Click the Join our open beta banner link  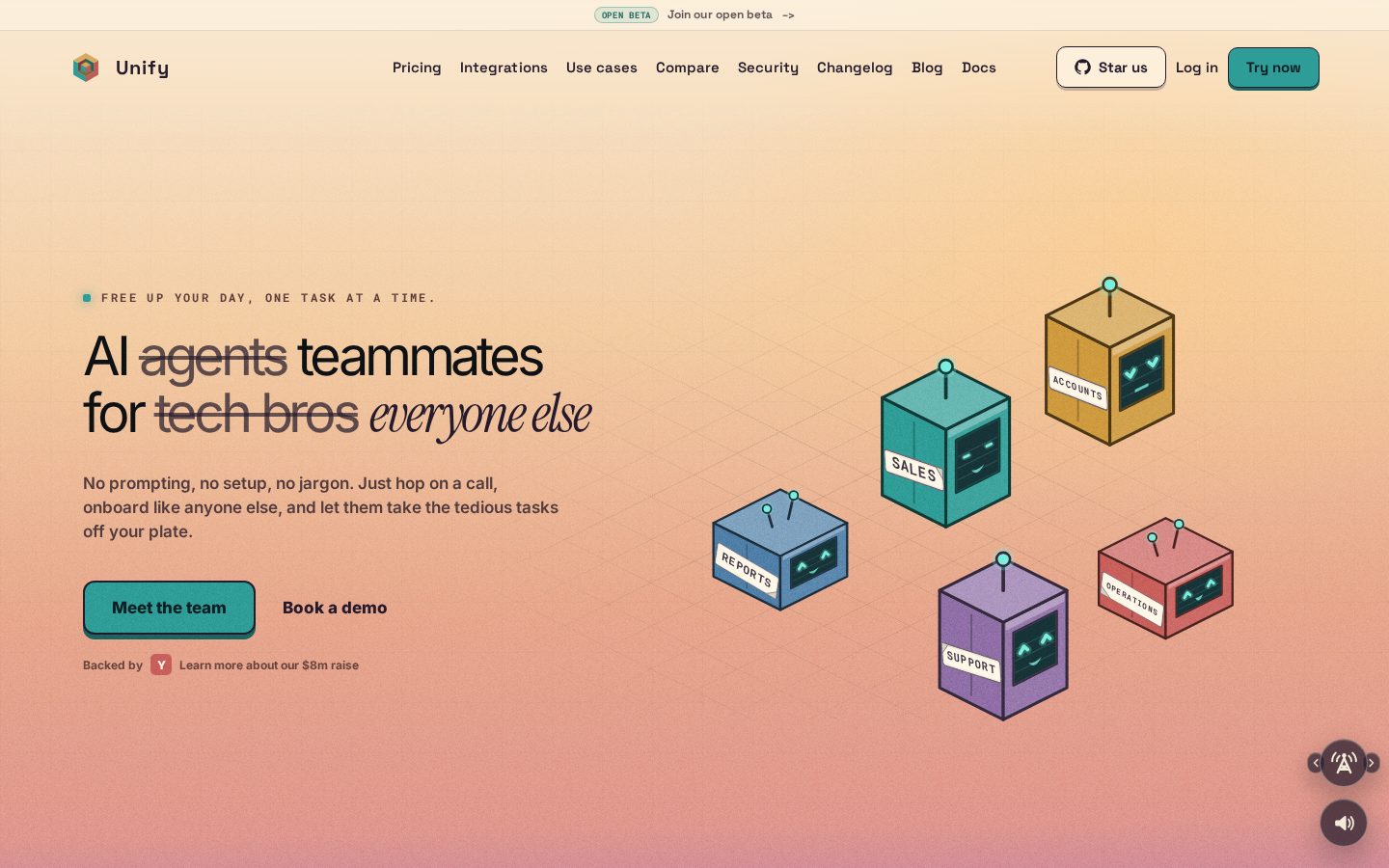coord(731,14)
